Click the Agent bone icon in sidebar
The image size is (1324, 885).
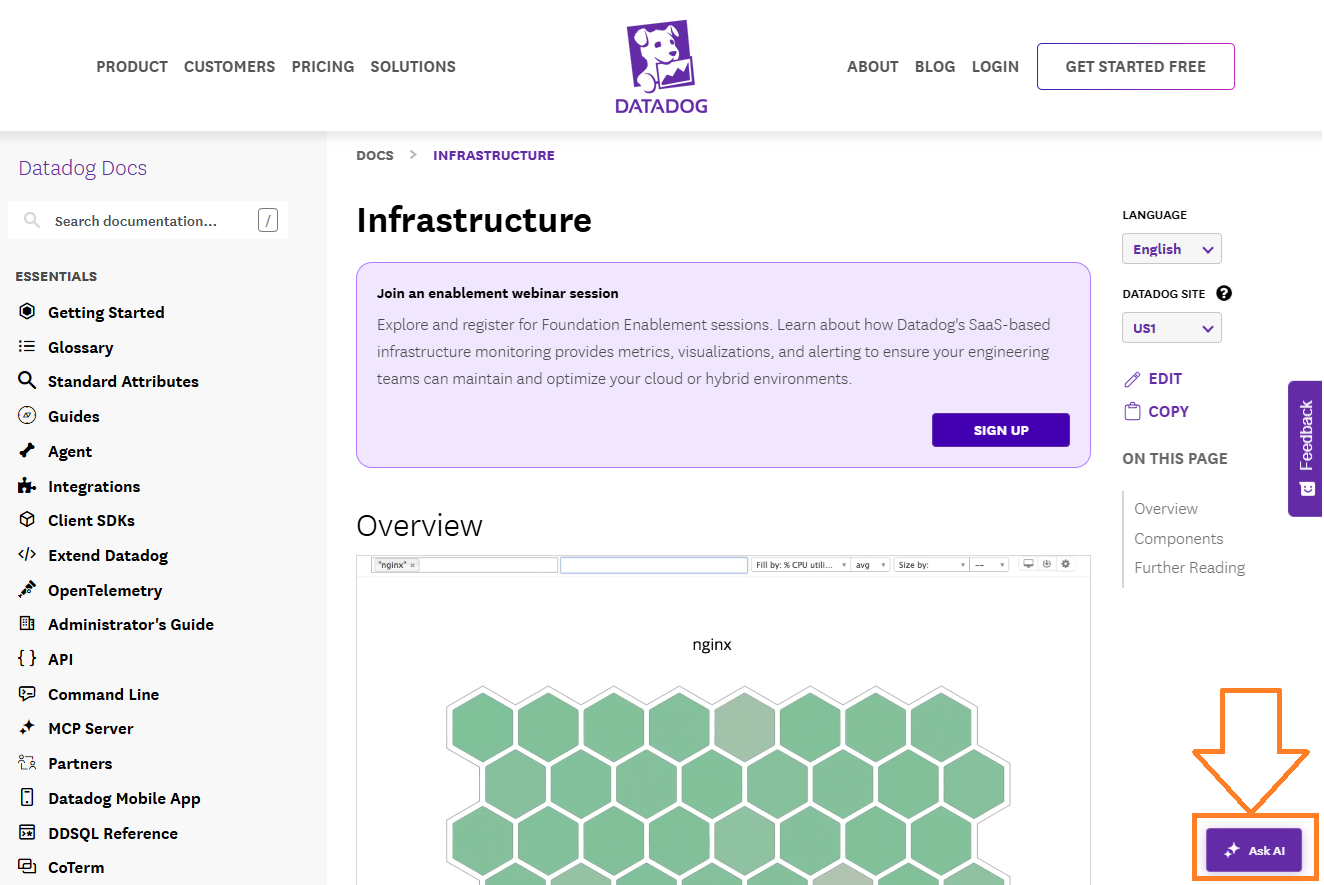(27, 451)
